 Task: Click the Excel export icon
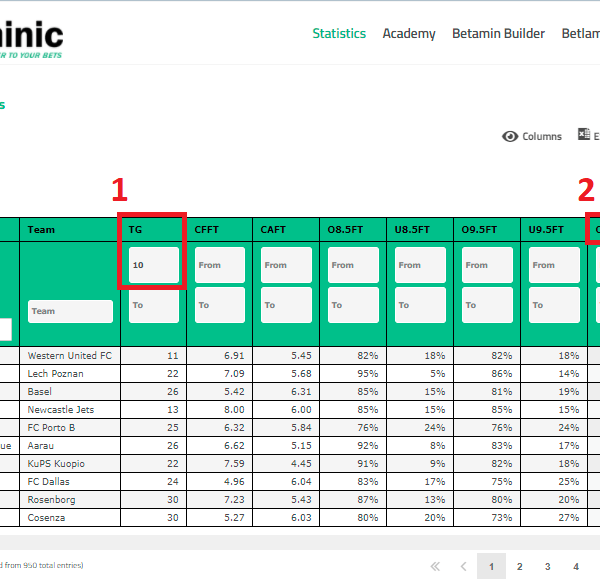pos(584,136)
